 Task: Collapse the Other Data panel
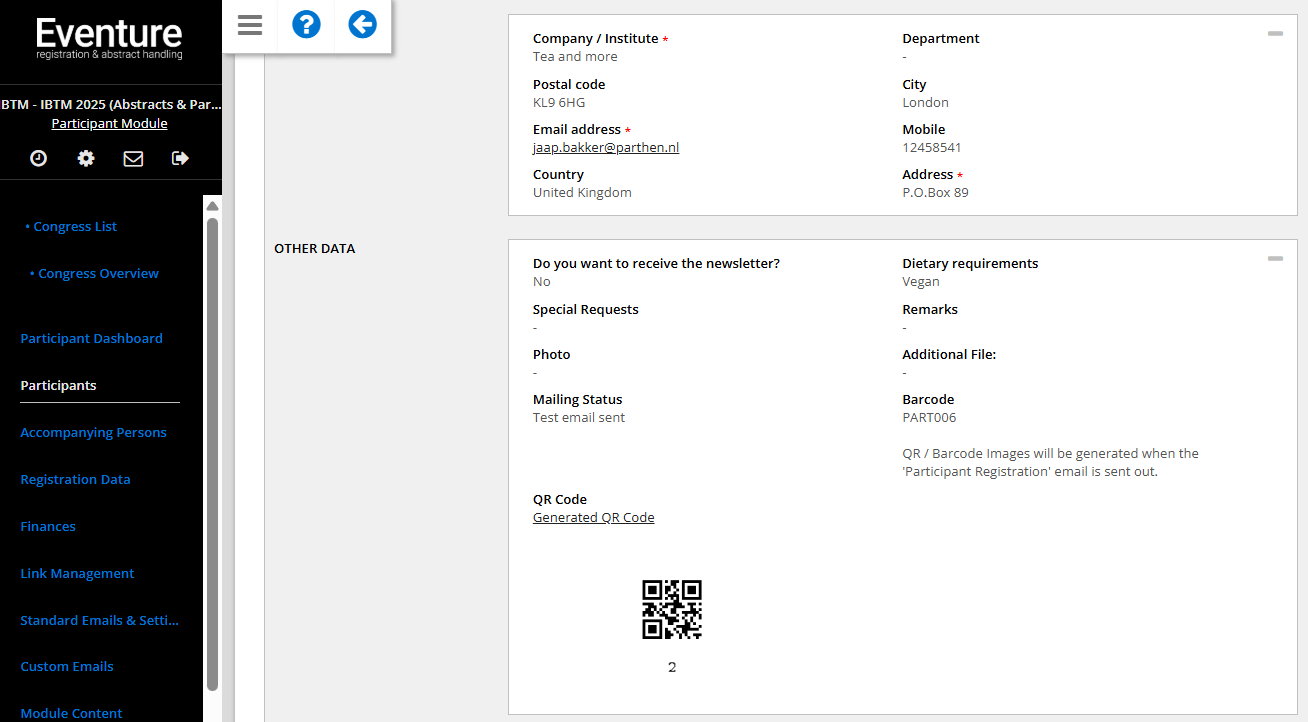click(1275, 259)
